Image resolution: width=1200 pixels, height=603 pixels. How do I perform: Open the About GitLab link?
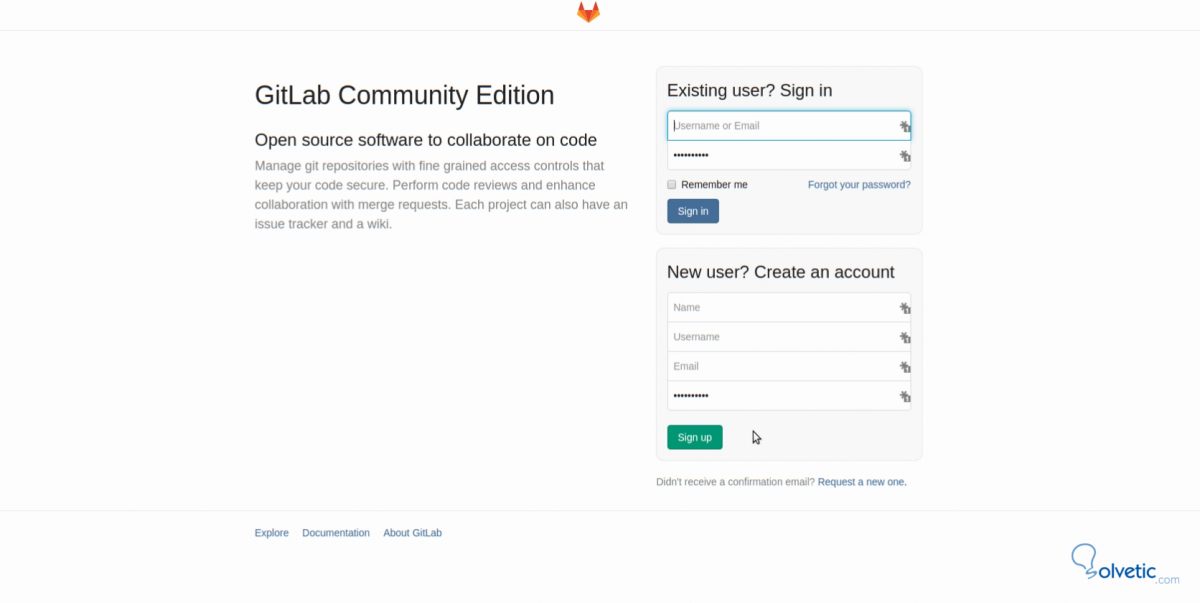(412, 533)
